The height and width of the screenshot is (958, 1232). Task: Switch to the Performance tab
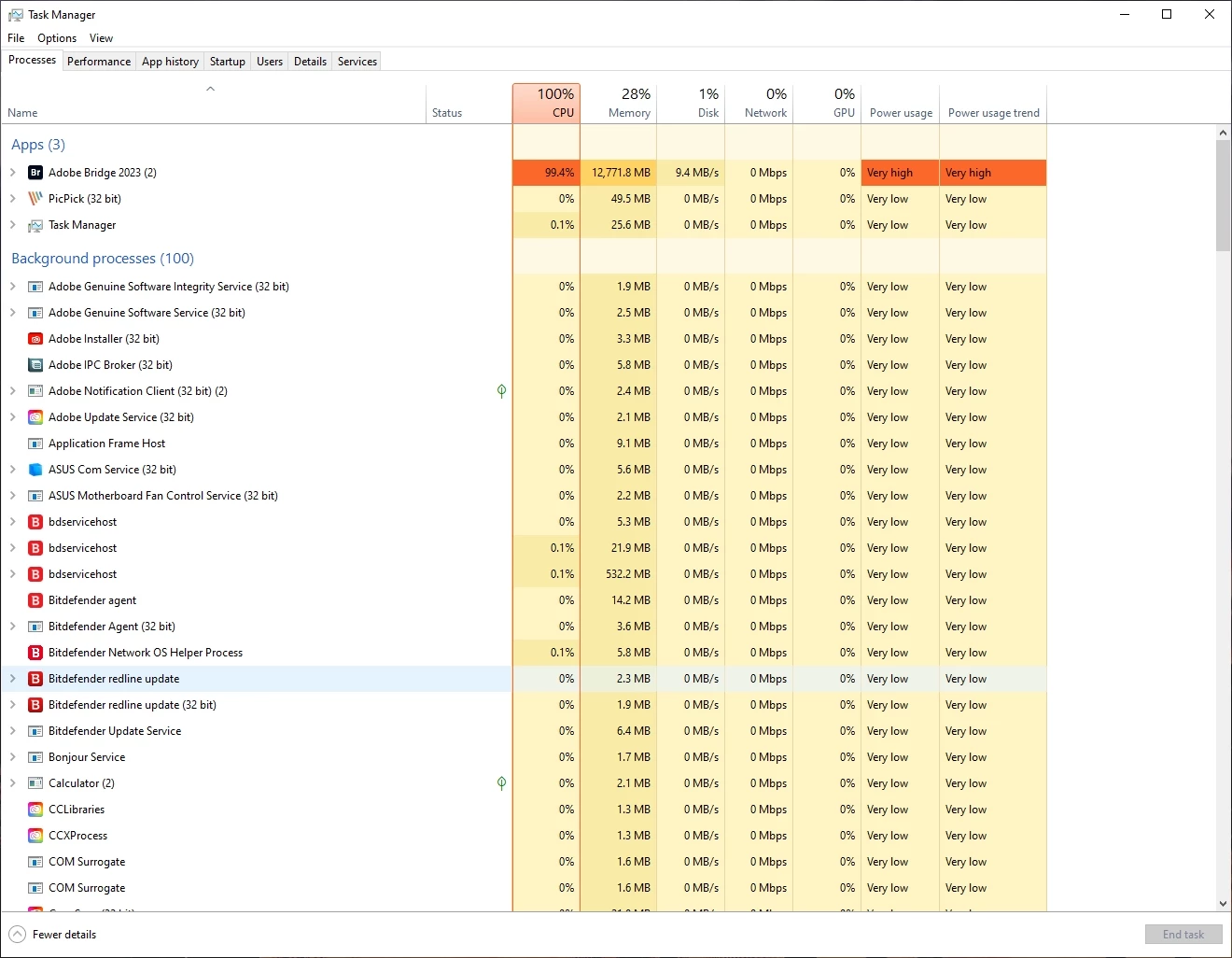(x=99, y=62)
